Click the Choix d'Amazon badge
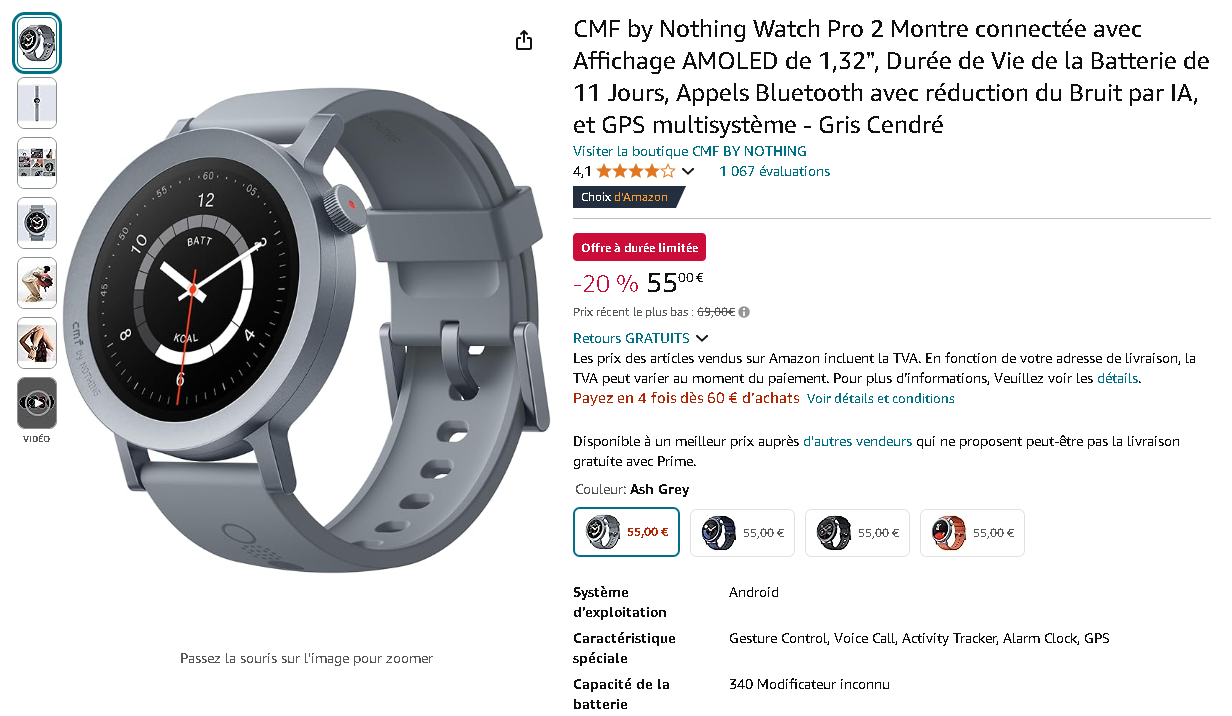The width and height of the screenshot is (1232, 716). click(626, 197)
